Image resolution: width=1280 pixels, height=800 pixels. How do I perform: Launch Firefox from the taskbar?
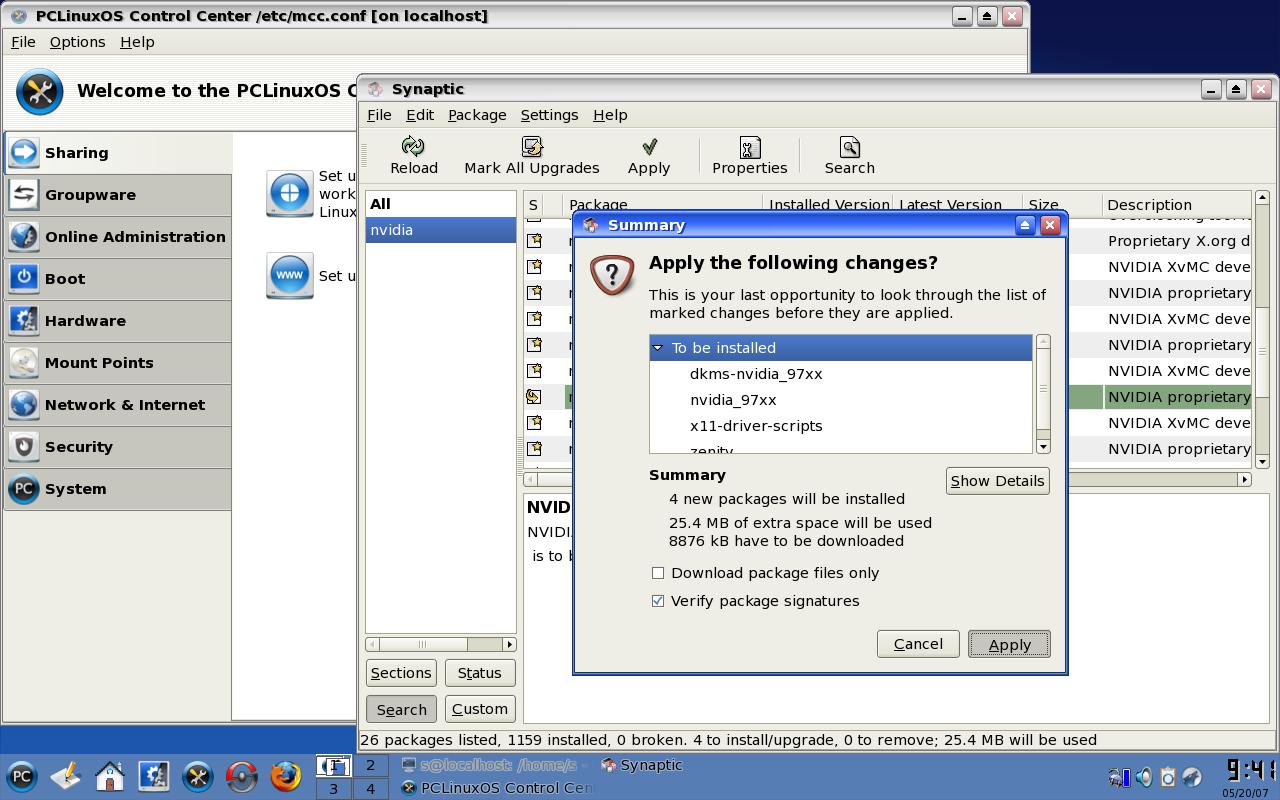click(286, 776)
